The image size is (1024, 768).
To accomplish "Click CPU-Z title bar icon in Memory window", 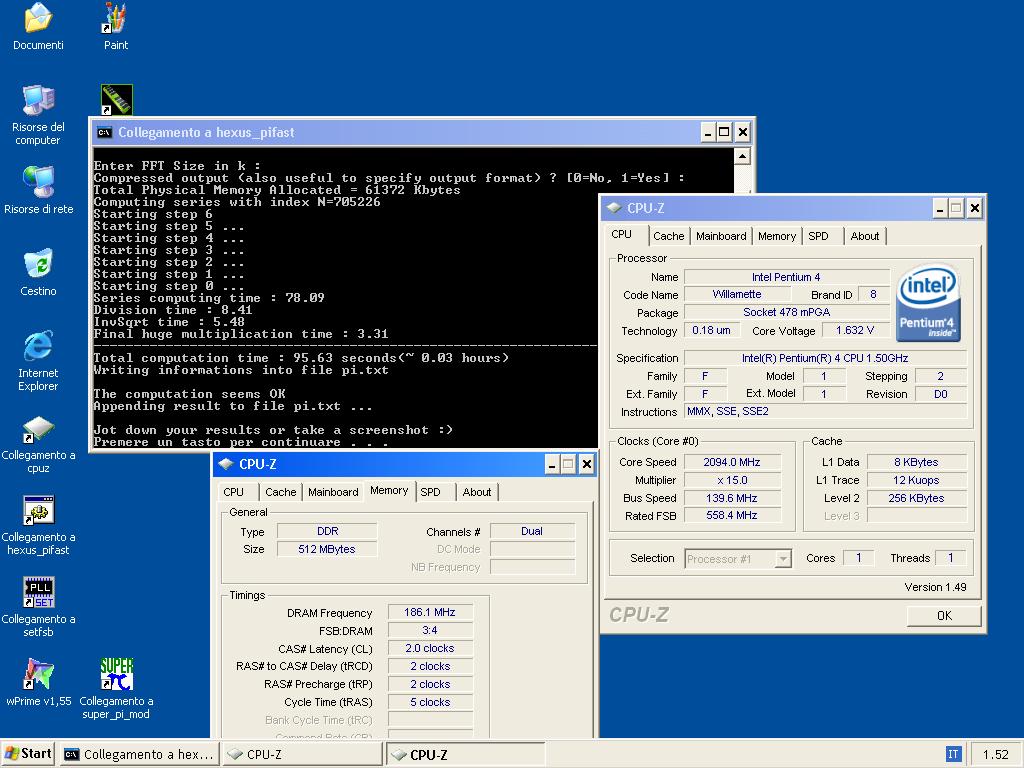I will (x=226, y=464).
